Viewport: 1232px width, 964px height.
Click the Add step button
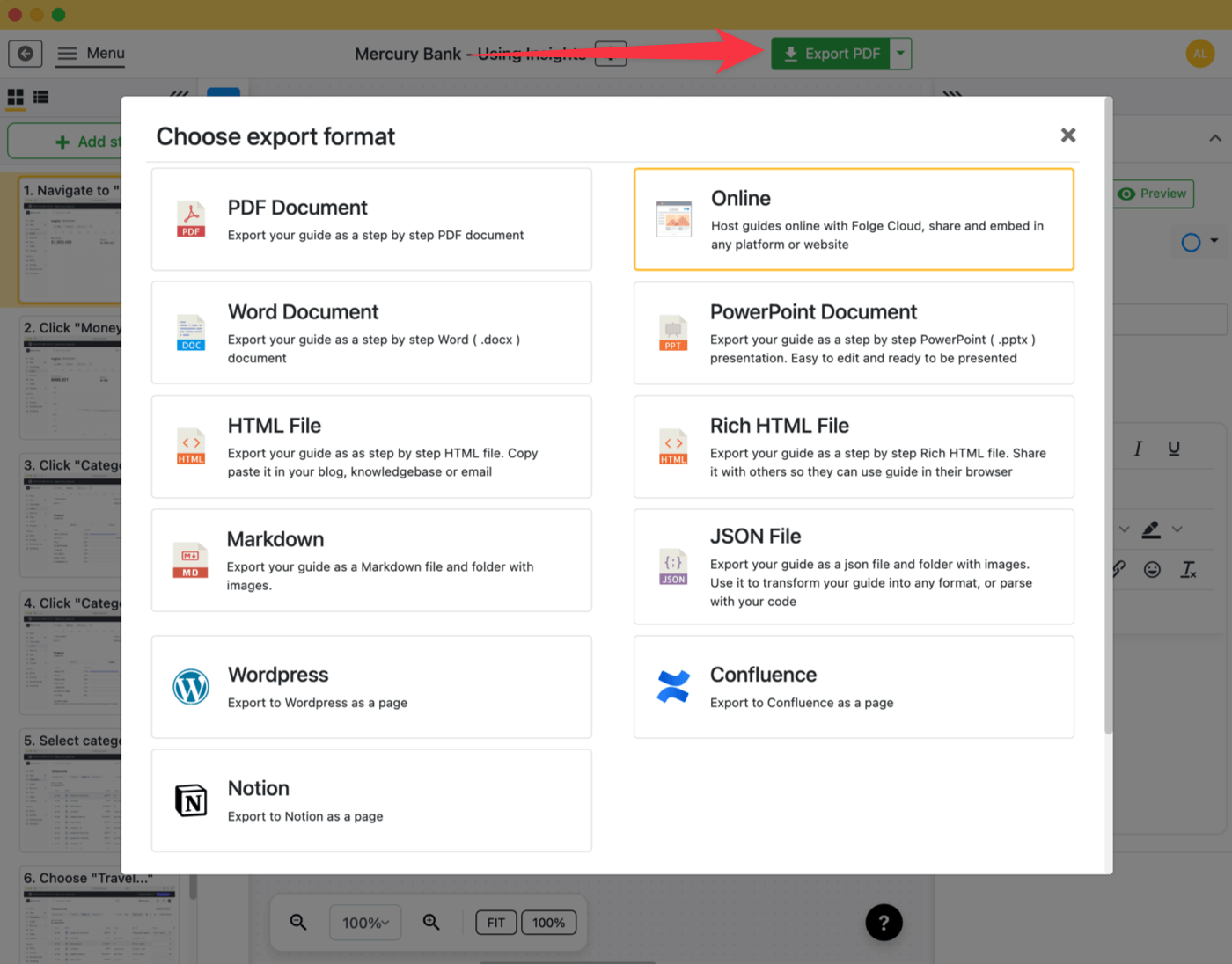(65, 142)
